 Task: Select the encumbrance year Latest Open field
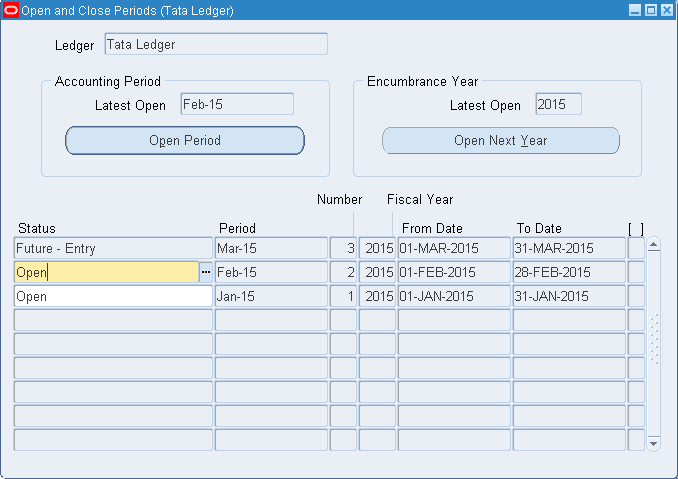point(558,105)
